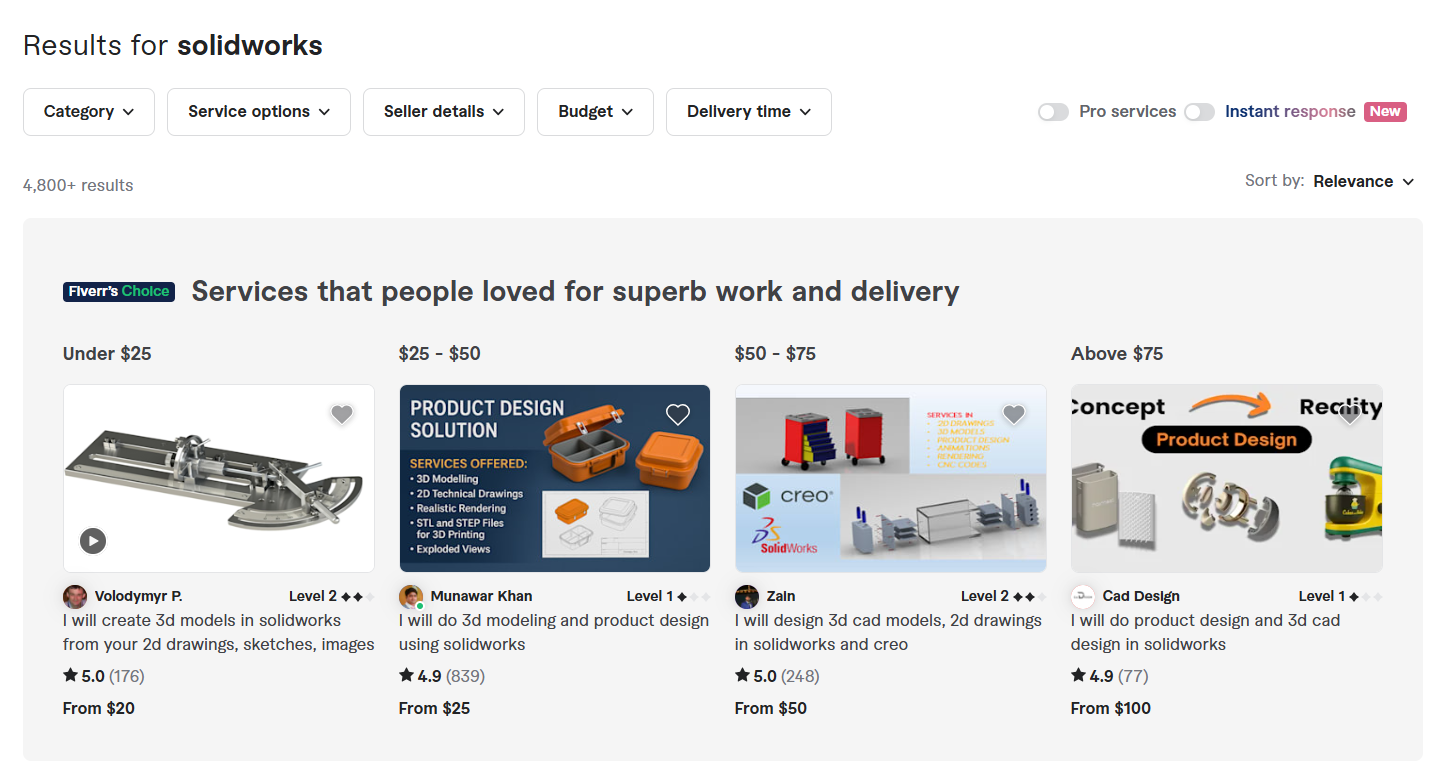The height and width of the screenshot is (769, 1445).
Task: Click Zain's profile picture icon
Action: pyautogui.click(x=747, y=597)
